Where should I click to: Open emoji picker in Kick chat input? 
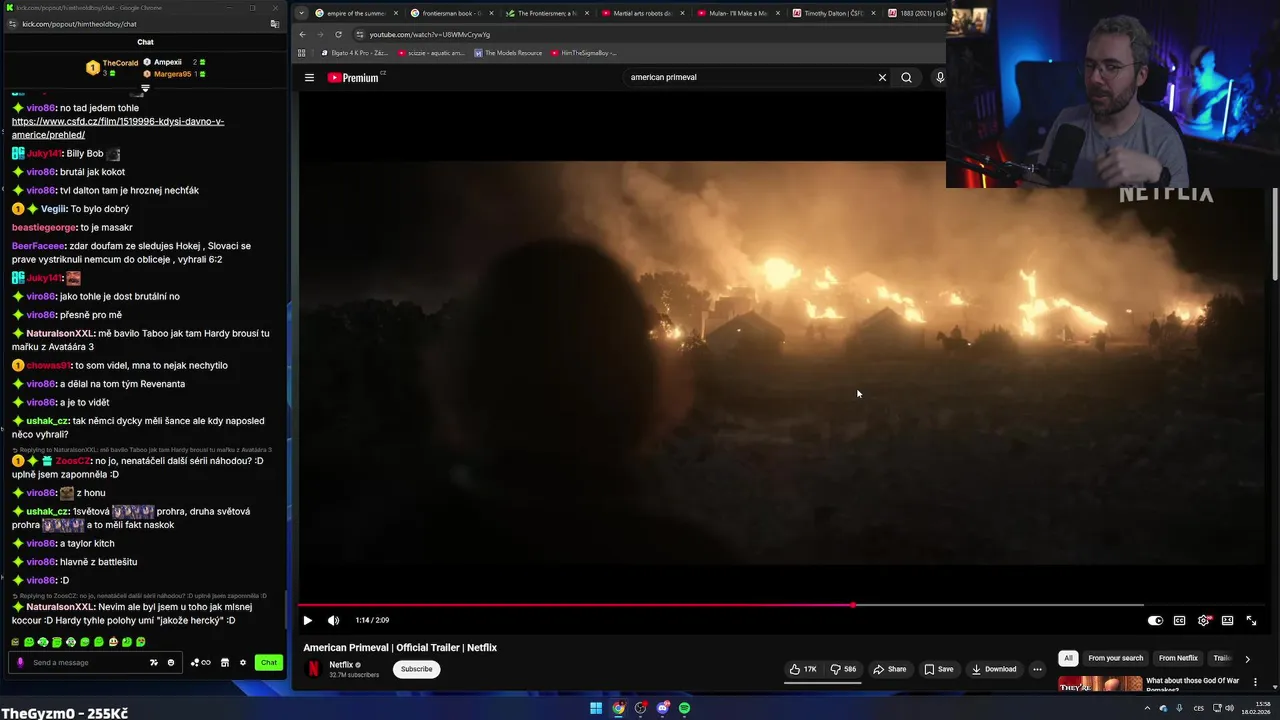pos(170,662)
